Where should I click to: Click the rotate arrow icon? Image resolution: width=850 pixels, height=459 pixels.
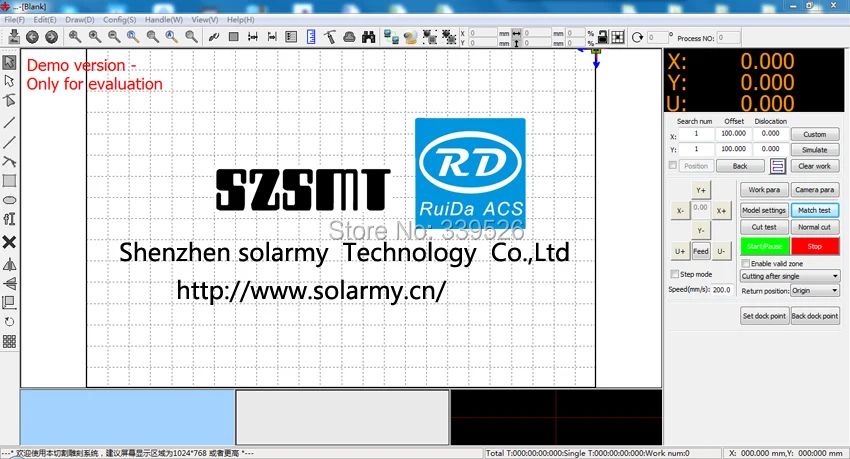coord(638,37)
